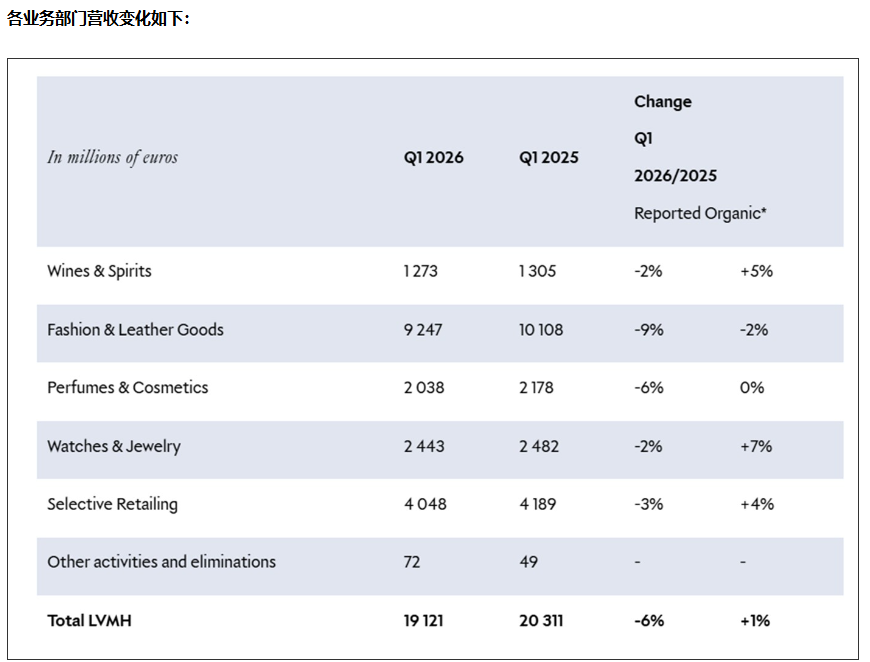Image resolution: width=870 pixels, height=662 pixels.
Task: Select the Wines & Spirits row label
Action: click(x=99, y=271)
